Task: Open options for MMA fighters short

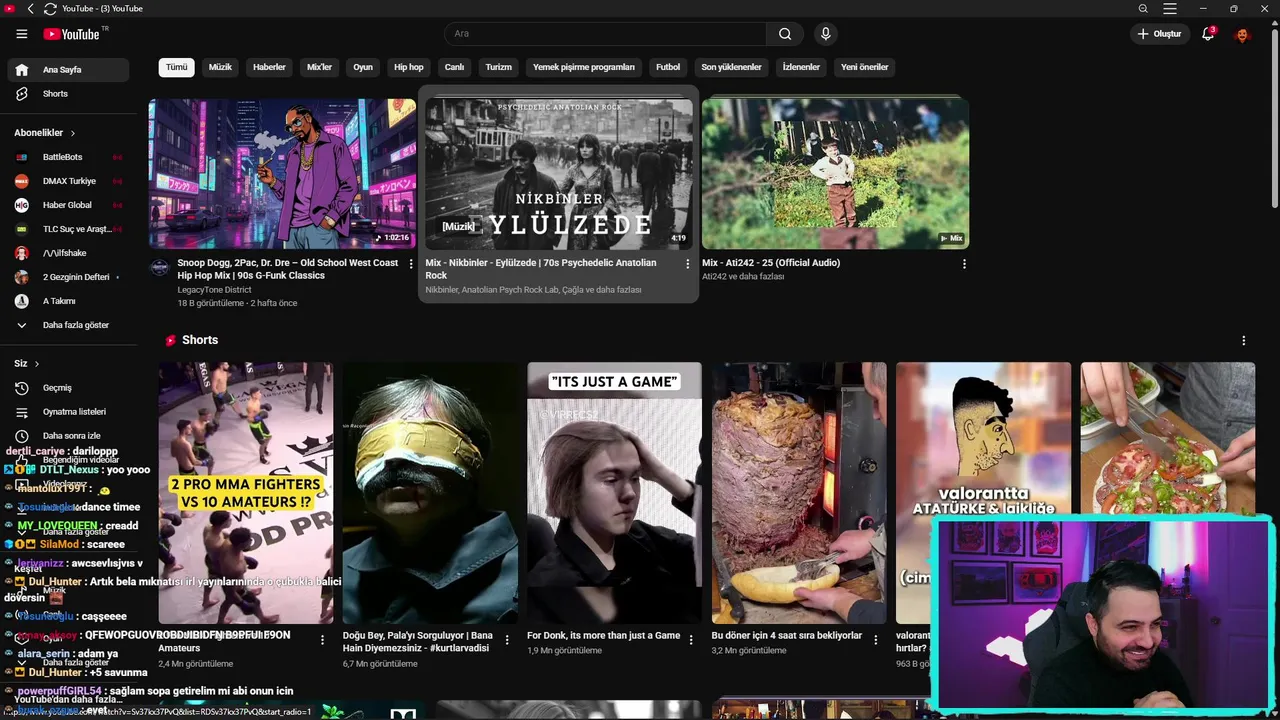Action: coord(322,640)
